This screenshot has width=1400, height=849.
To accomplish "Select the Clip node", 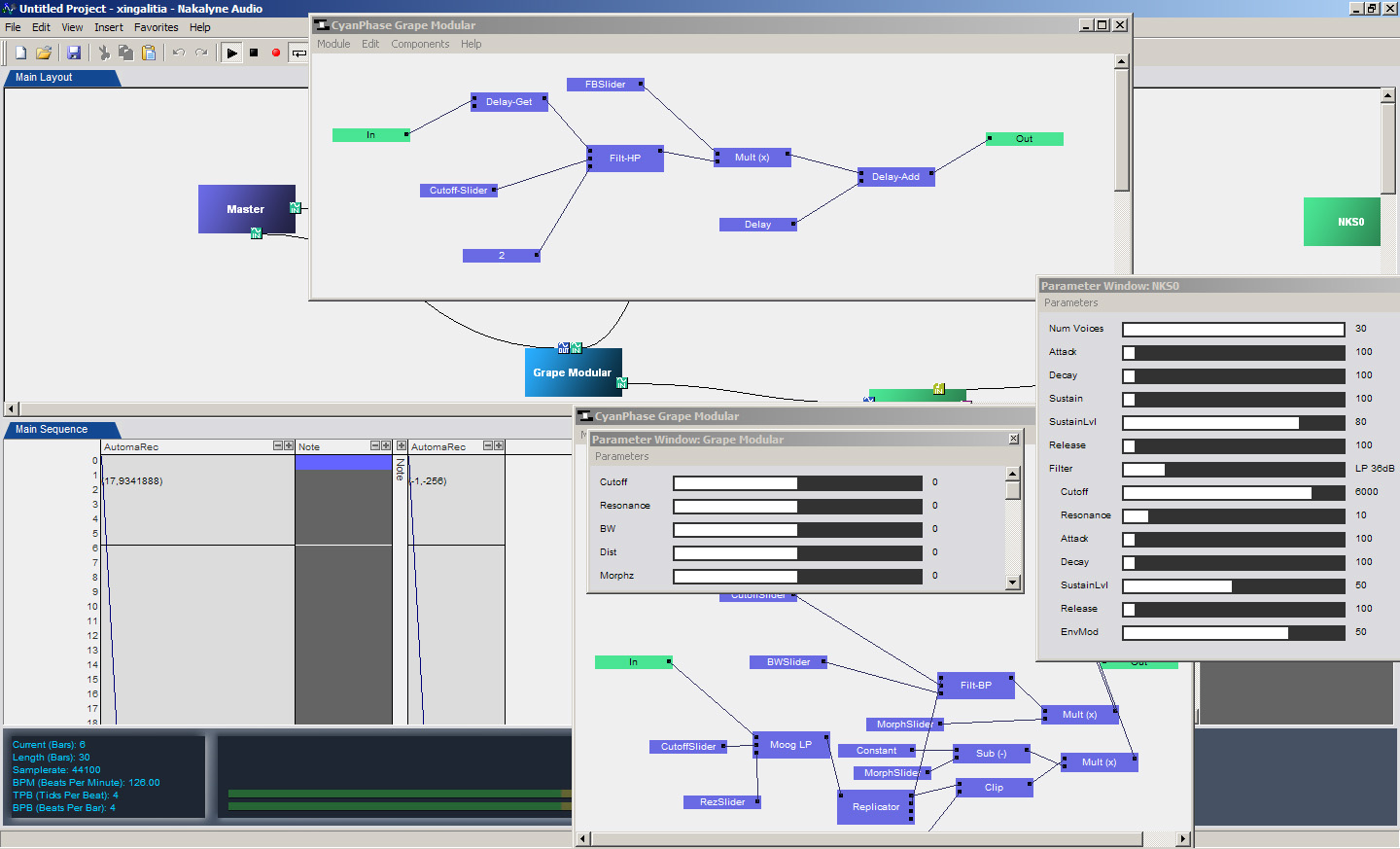I will tap(995, 788).
